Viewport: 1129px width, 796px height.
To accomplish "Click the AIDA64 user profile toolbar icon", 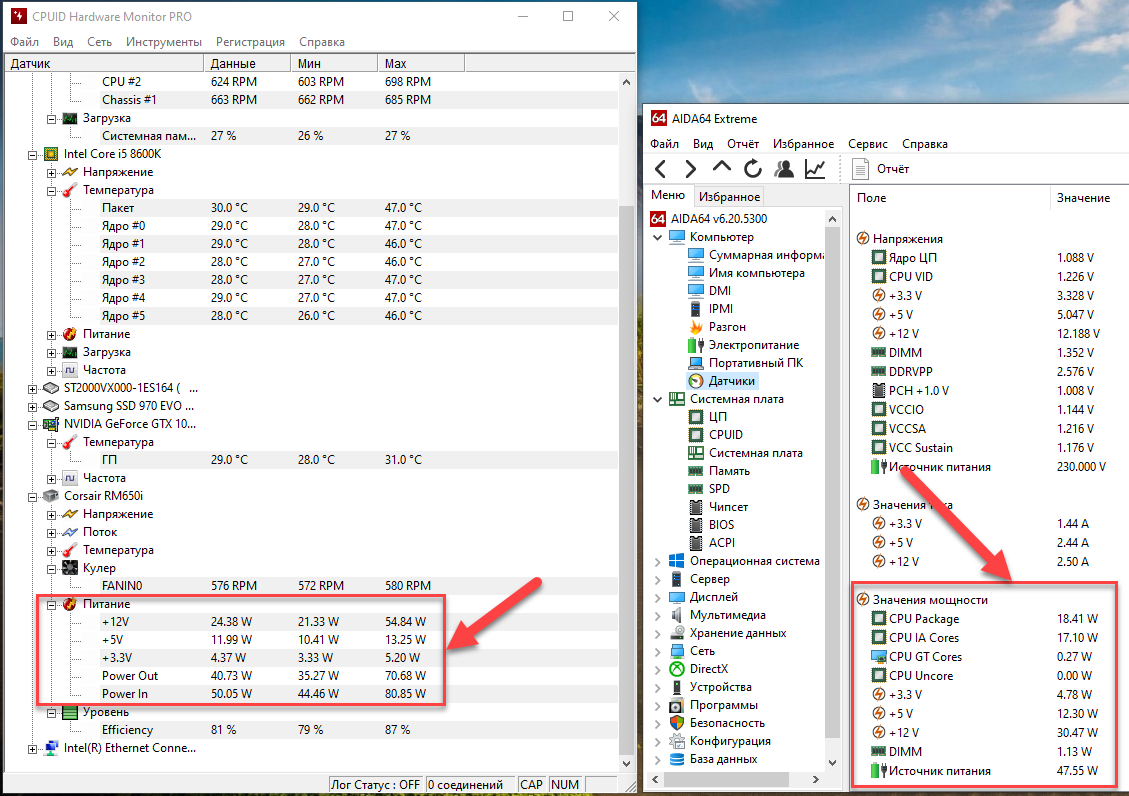I will click(x=783, y=169).
